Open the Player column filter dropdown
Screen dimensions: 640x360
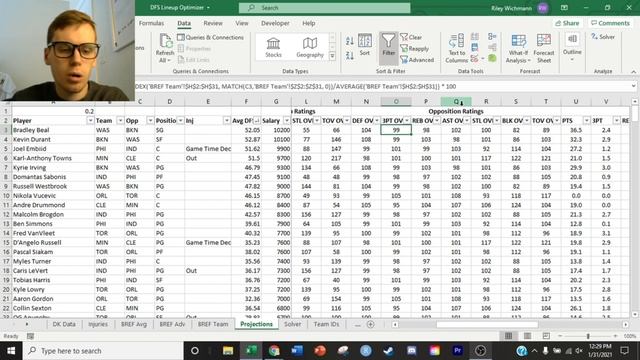(90, 121)
